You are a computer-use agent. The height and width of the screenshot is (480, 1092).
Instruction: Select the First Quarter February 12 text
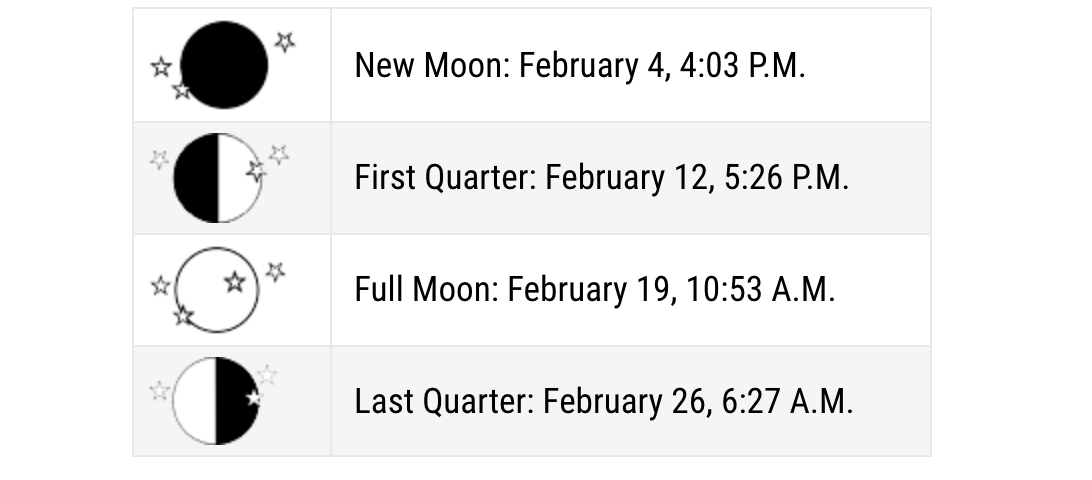601,178
